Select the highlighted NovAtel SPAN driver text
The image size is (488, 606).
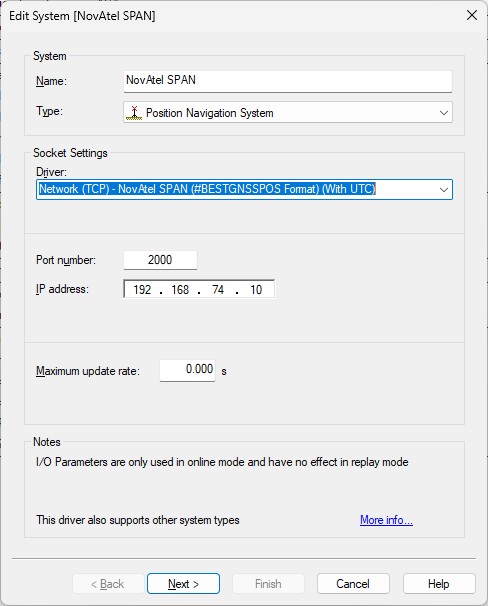tap(207, 189)
